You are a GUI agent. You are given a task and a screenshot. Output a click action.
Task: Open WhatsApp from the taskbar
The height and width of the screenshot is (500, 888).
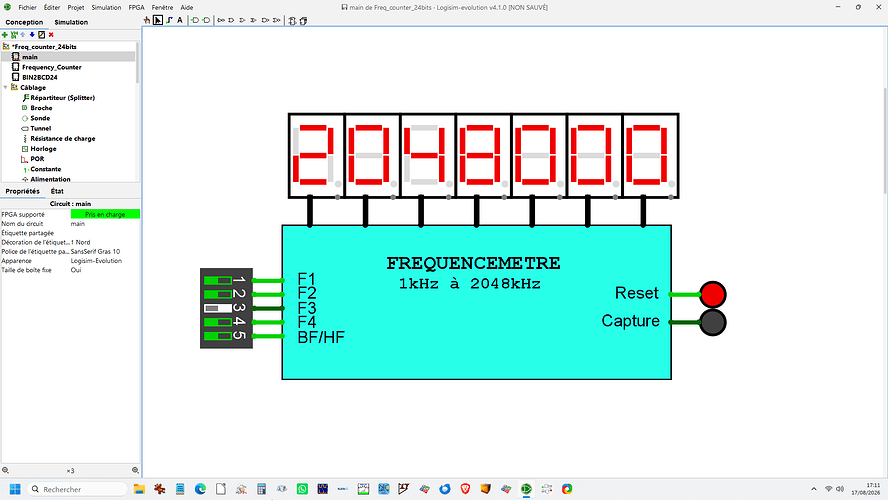[302, 489]
